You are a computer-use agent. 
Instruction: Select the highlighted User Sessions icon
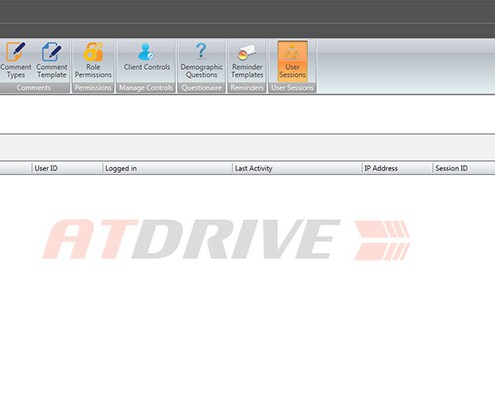click(x=292, y=61)
